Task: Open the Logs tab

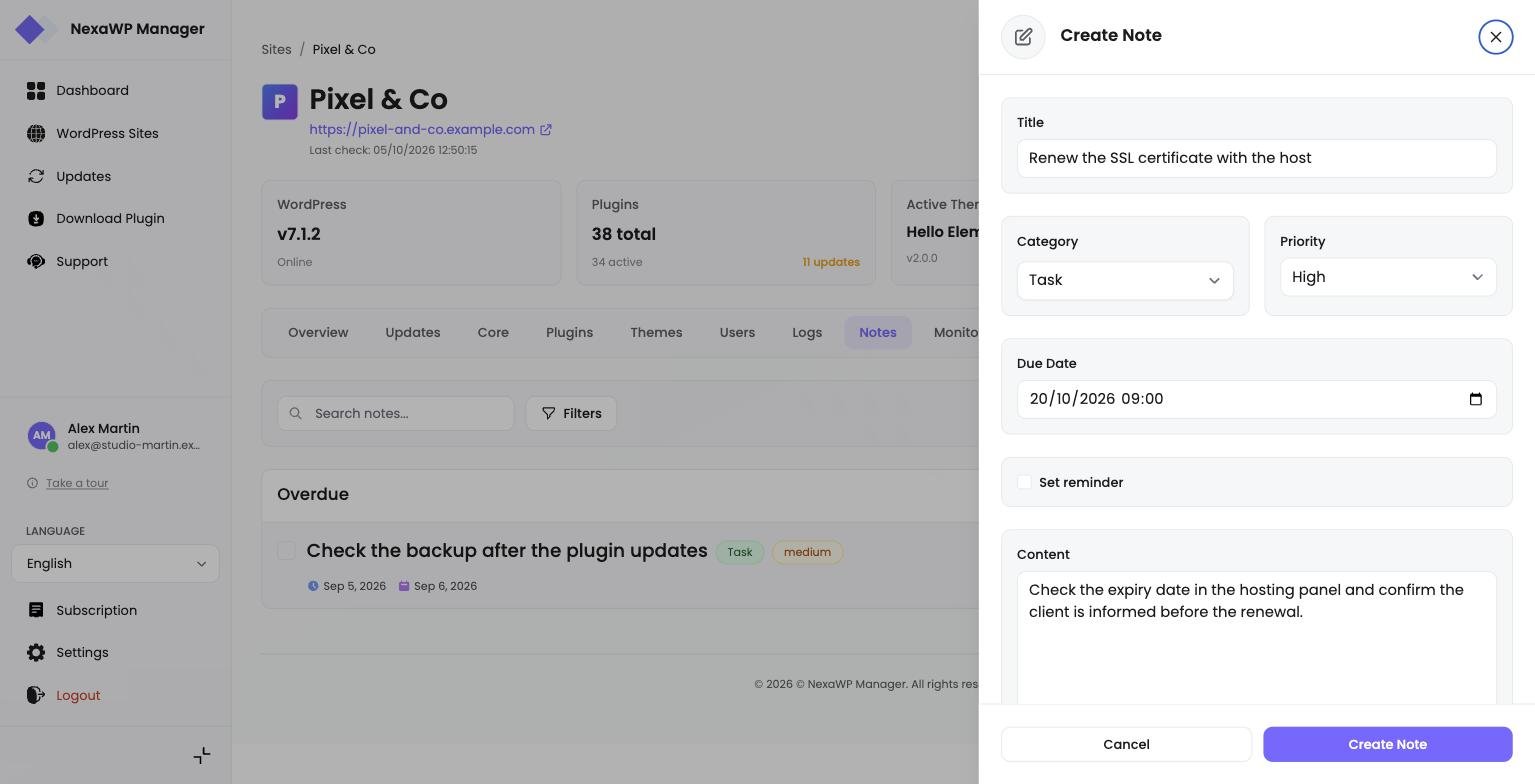Action: (x=807, y=333)
